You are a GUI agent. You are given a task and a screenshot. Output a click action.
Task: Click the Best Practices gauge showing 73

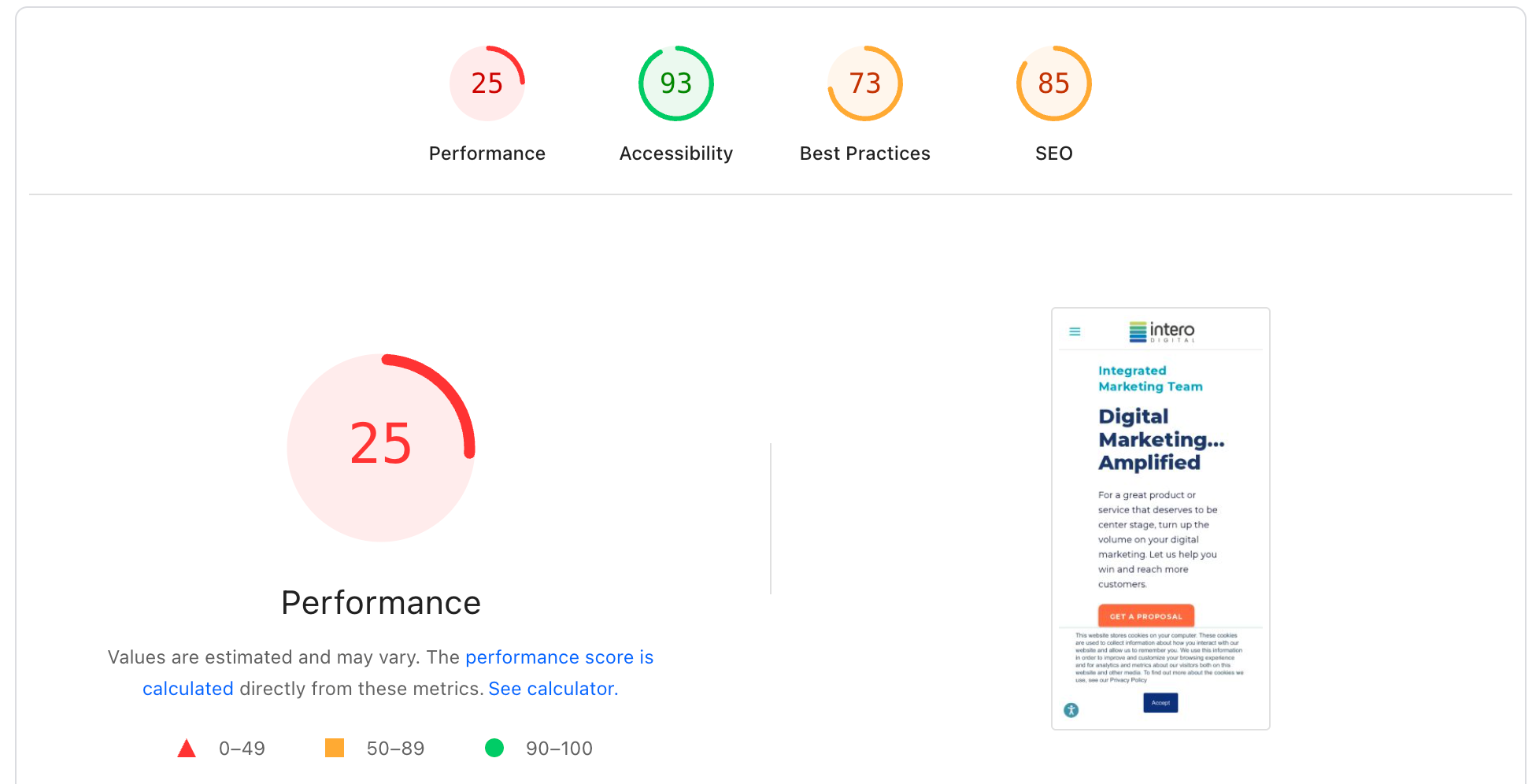coord(864,83)
